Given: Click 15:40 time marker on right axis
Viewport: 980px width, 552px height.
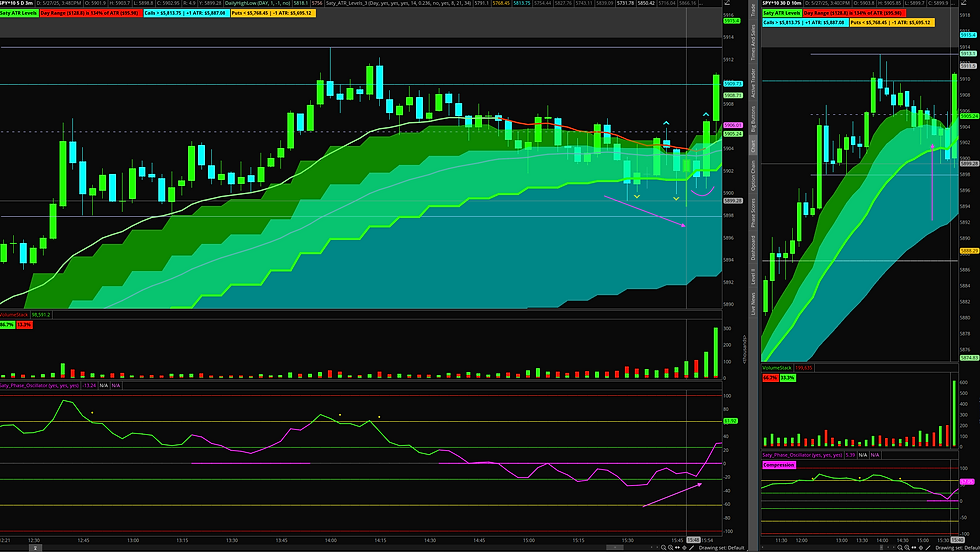Looking at the screenshot, I should tap(957, 540).
